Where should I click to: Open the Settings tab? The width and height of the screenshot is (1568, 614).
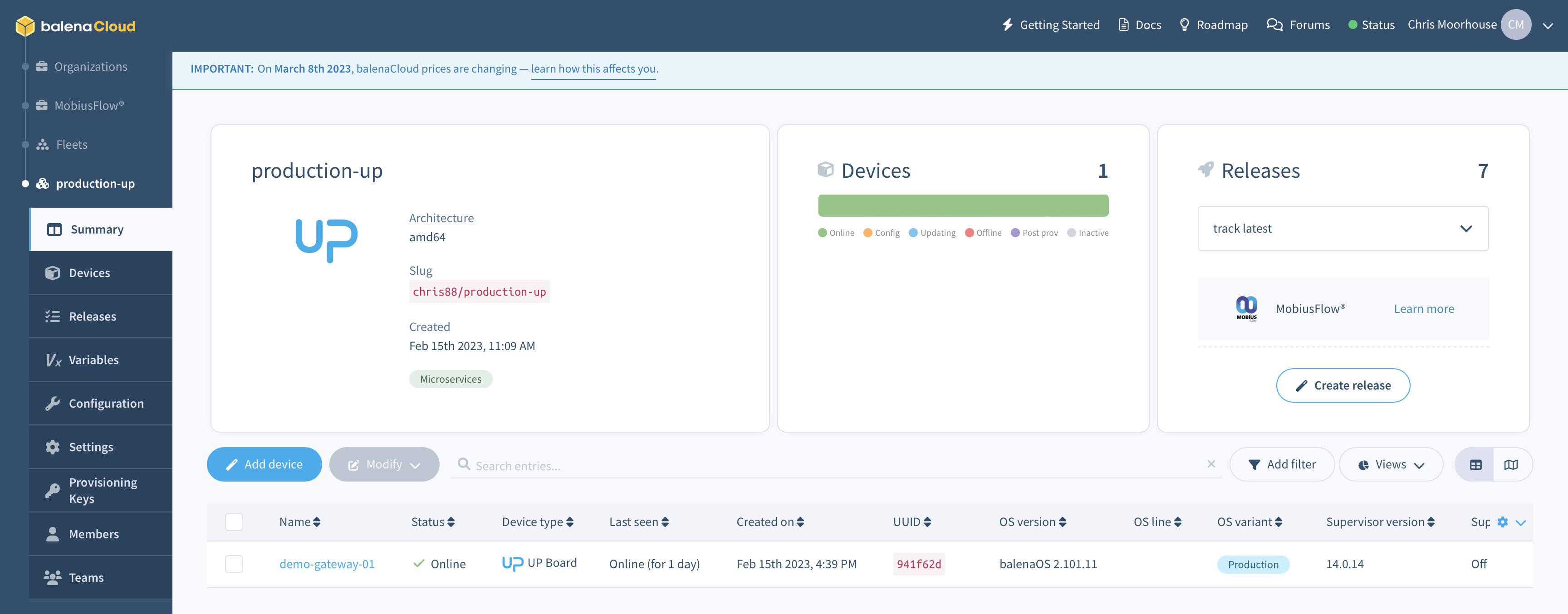(101, 447)
